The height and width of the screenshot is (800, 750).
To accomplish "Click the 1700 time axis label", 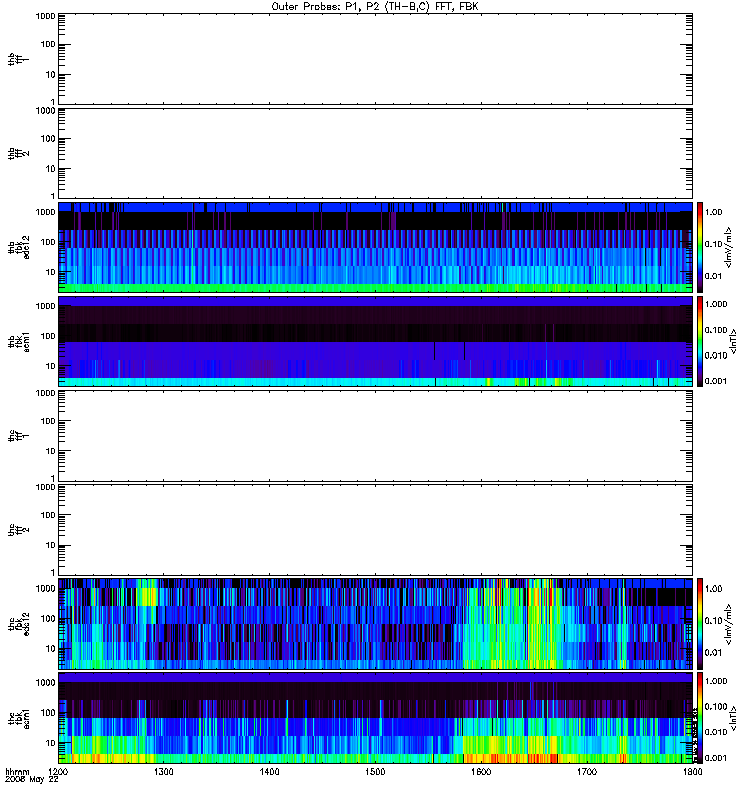I will [587, 771].
